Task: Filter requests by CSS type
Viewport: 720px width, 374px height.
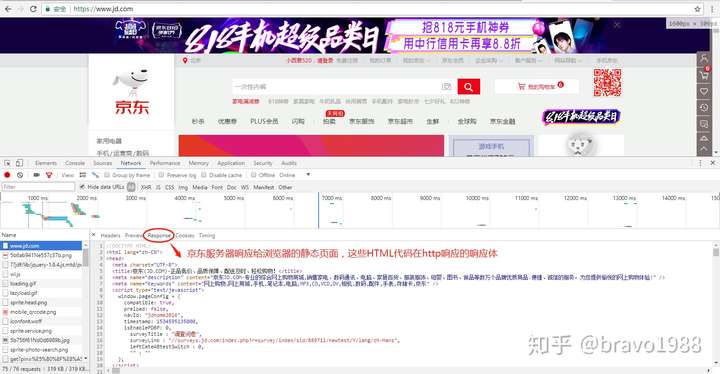Action: pos(169,187)
